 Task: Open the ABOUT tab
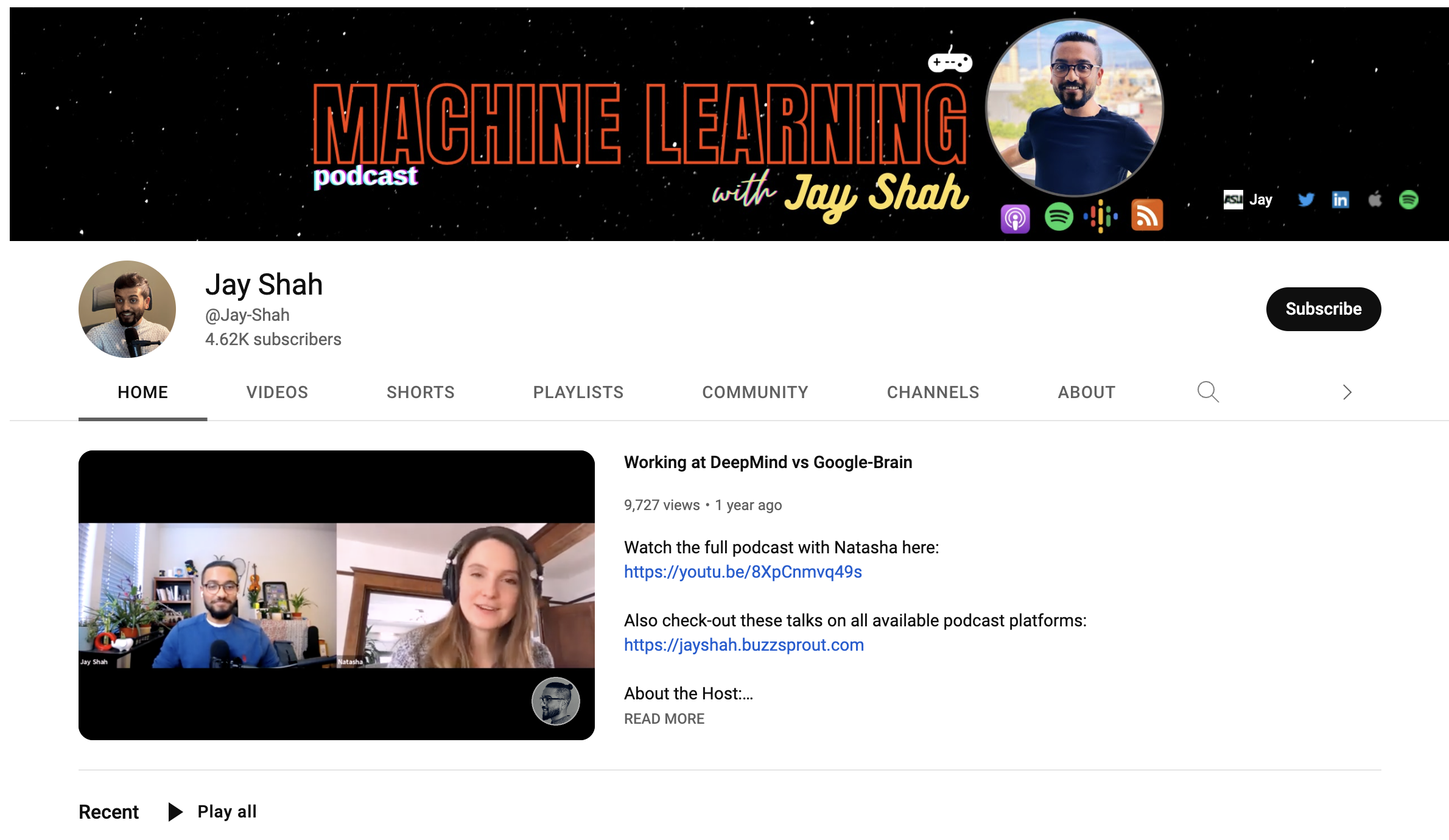pyautogui.click(x=1086, y=392)
